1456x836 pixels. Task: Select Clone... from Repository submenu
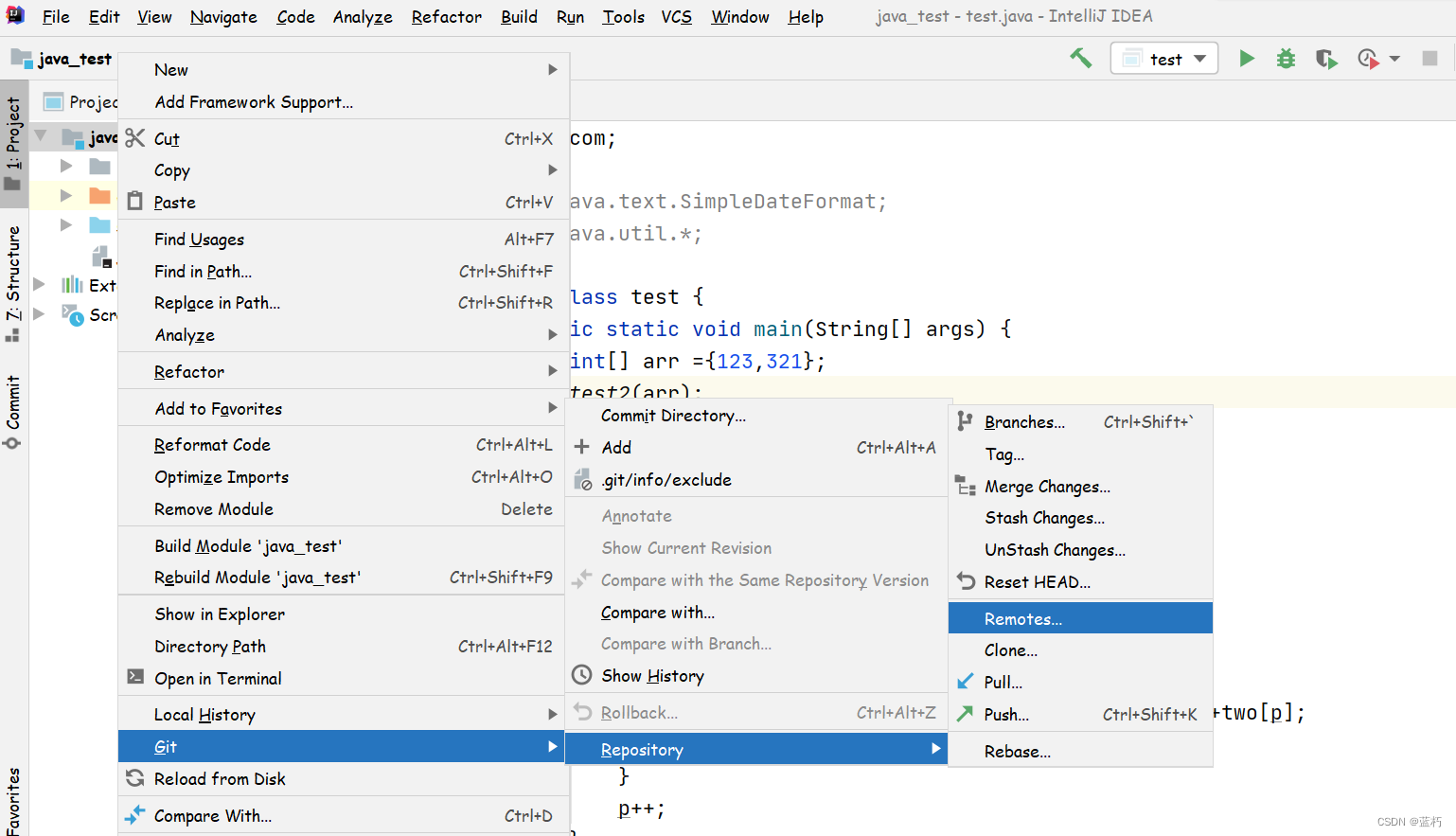pyautogui.click(x=1080, y=650)
